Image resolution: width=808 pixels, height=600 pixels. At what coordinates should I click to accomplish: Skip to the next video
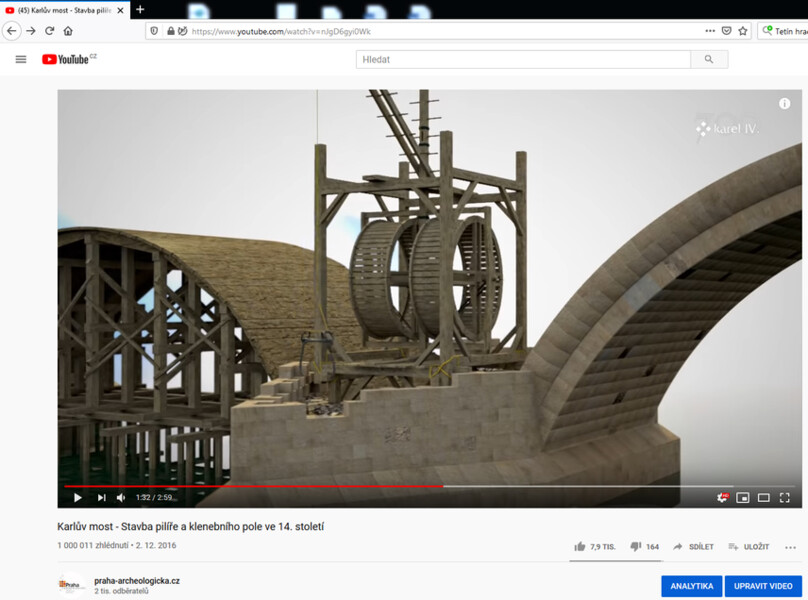(101, 497)
